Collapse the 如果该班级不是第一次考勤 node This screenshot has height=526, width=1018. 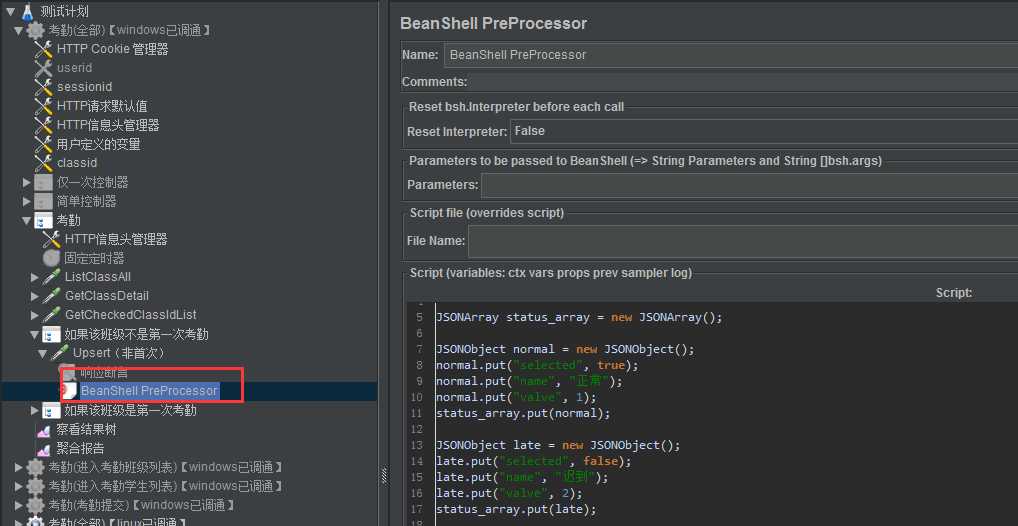(34, 334)
